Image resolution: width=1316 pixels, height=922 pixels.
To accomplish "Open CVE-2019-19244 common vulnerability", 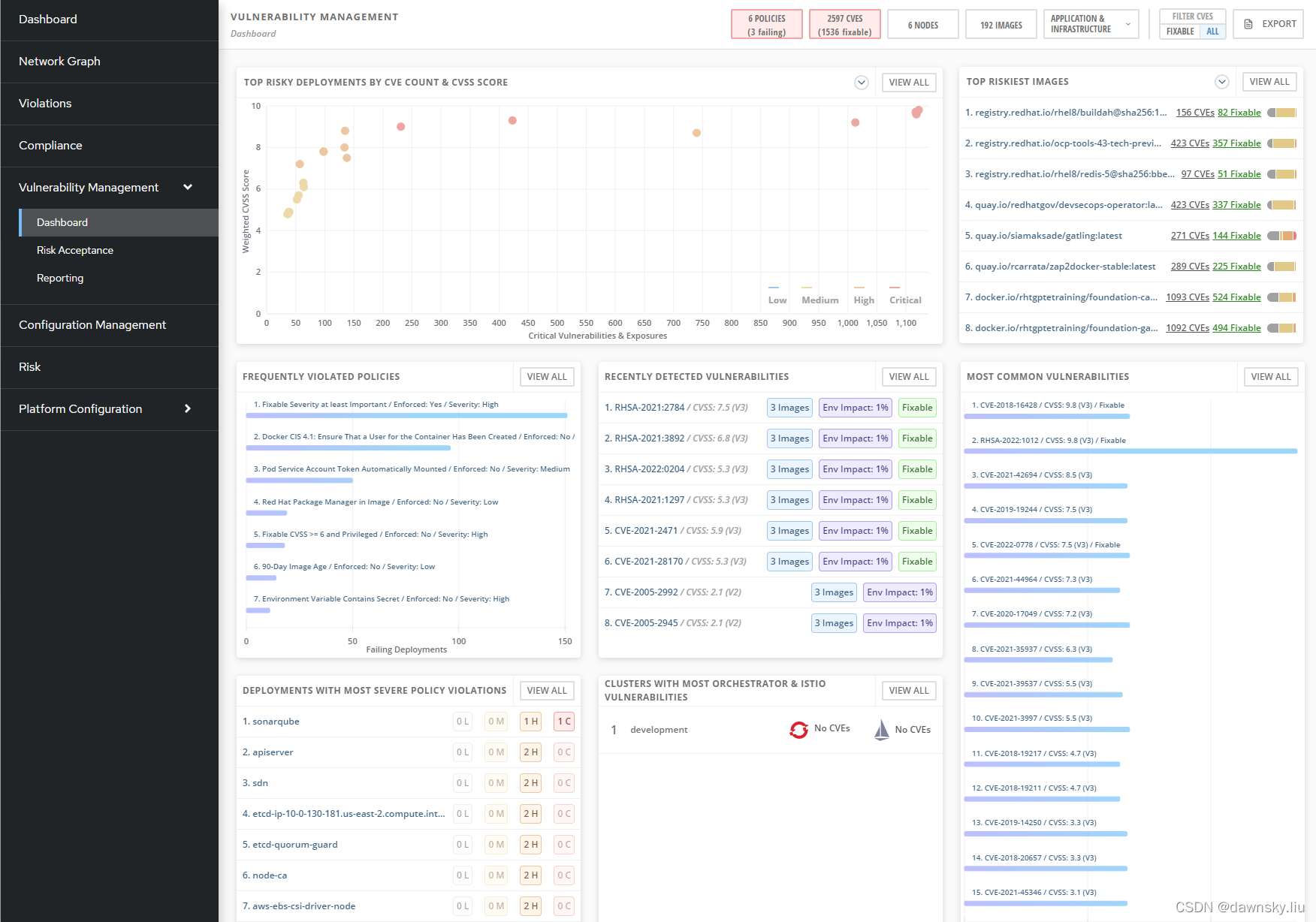I will (1032, 510).
